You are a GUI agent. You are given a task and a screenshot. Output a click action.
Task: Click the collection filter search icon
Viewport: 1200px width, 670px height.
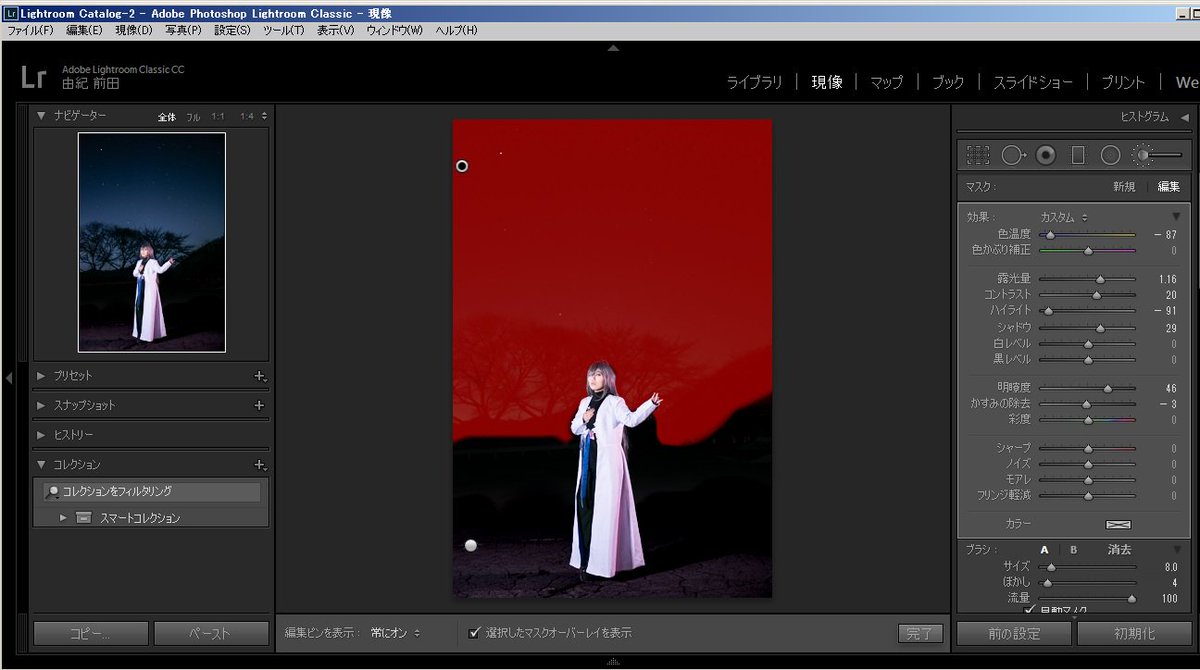point(53,492)
